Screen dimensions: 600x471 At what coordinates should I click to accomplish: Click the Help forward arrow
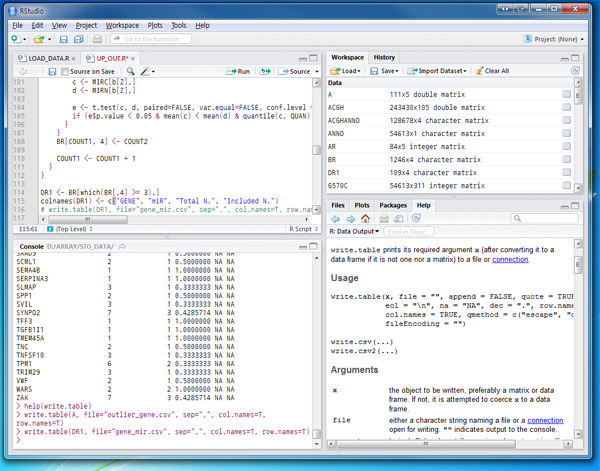tap(351, 218)
